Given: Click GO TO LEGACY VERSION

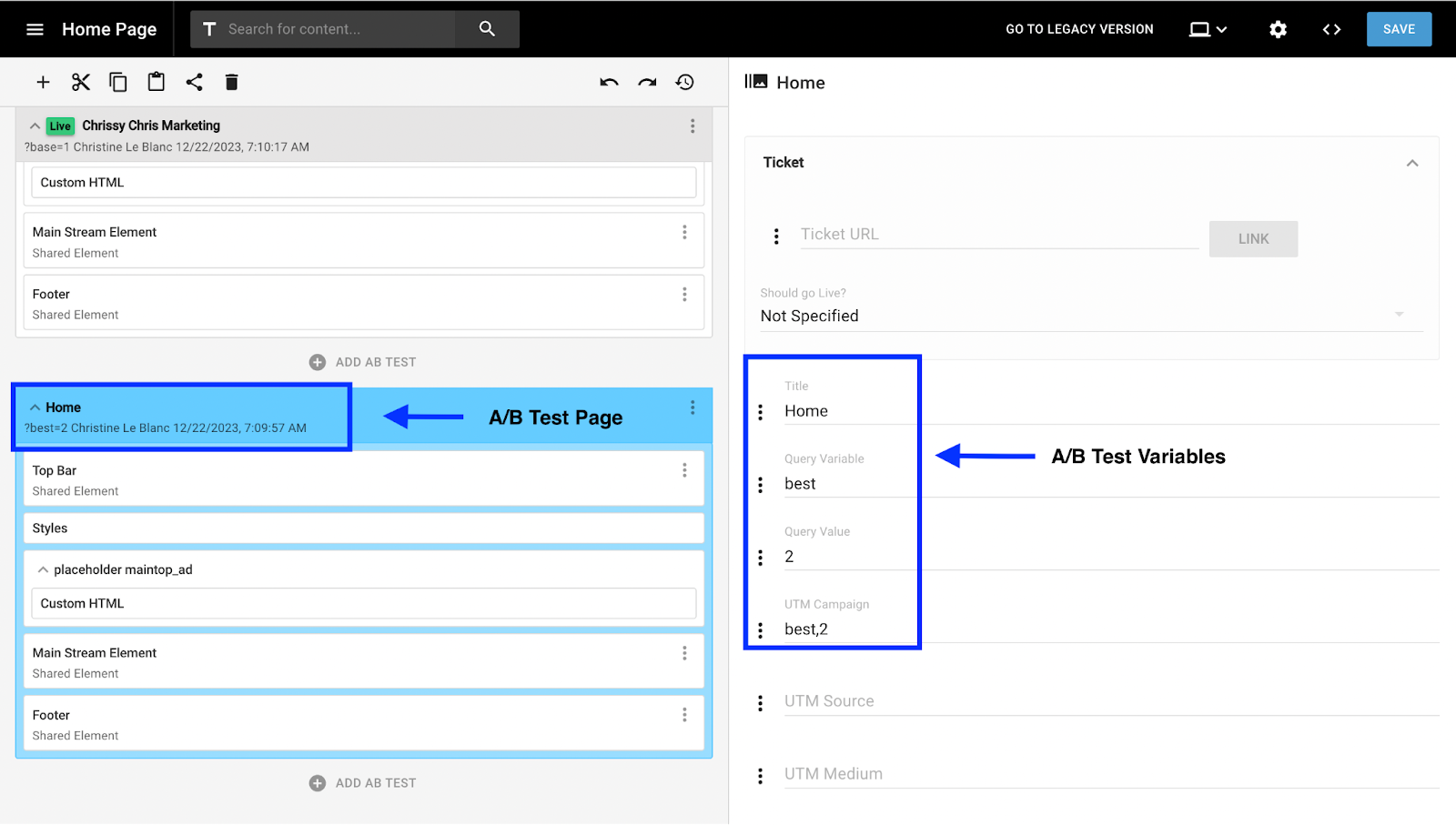Looking at the screenshot, I should pyautogui.click(x=1078, y=28).
